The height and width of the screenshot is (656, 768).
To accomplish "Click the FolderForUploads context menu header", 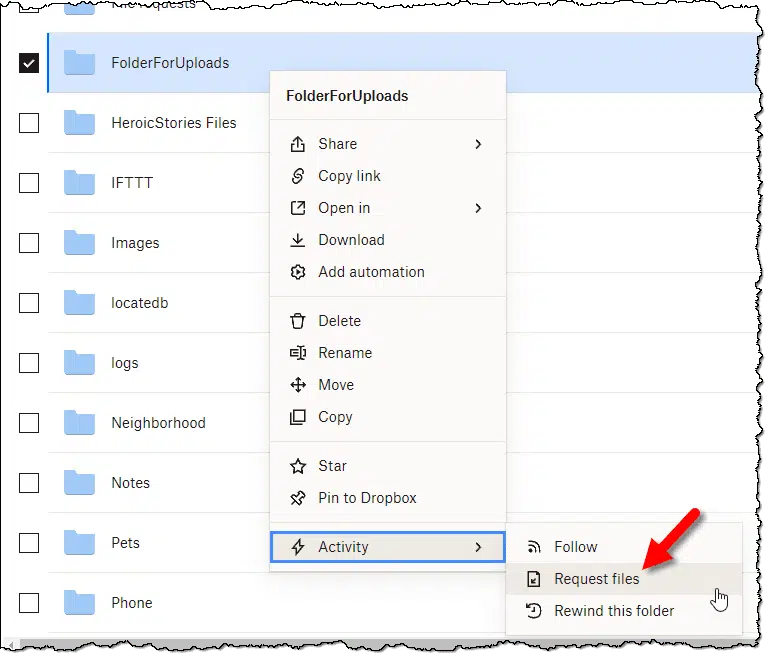I will pos(348,97).
